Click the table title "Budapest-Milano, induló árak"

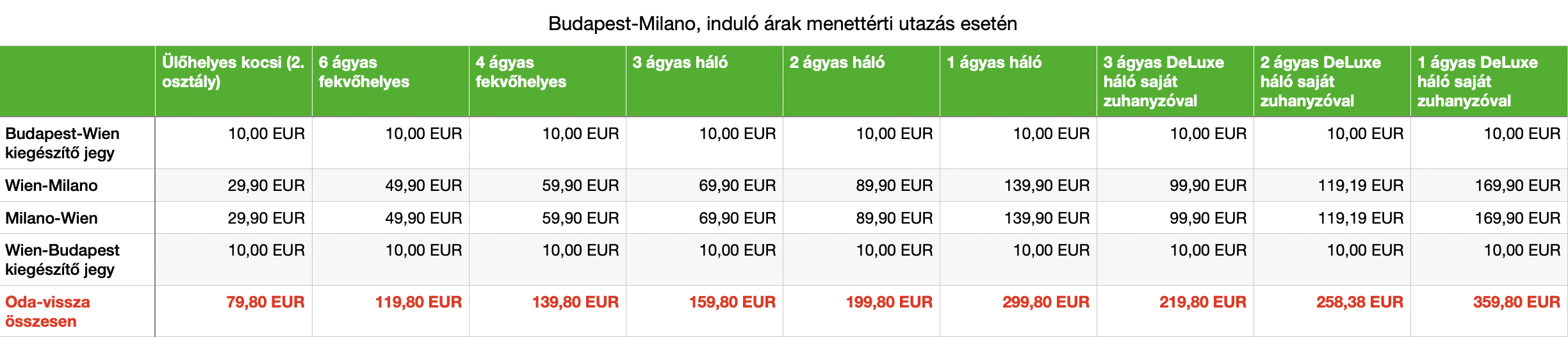[782, 24]
